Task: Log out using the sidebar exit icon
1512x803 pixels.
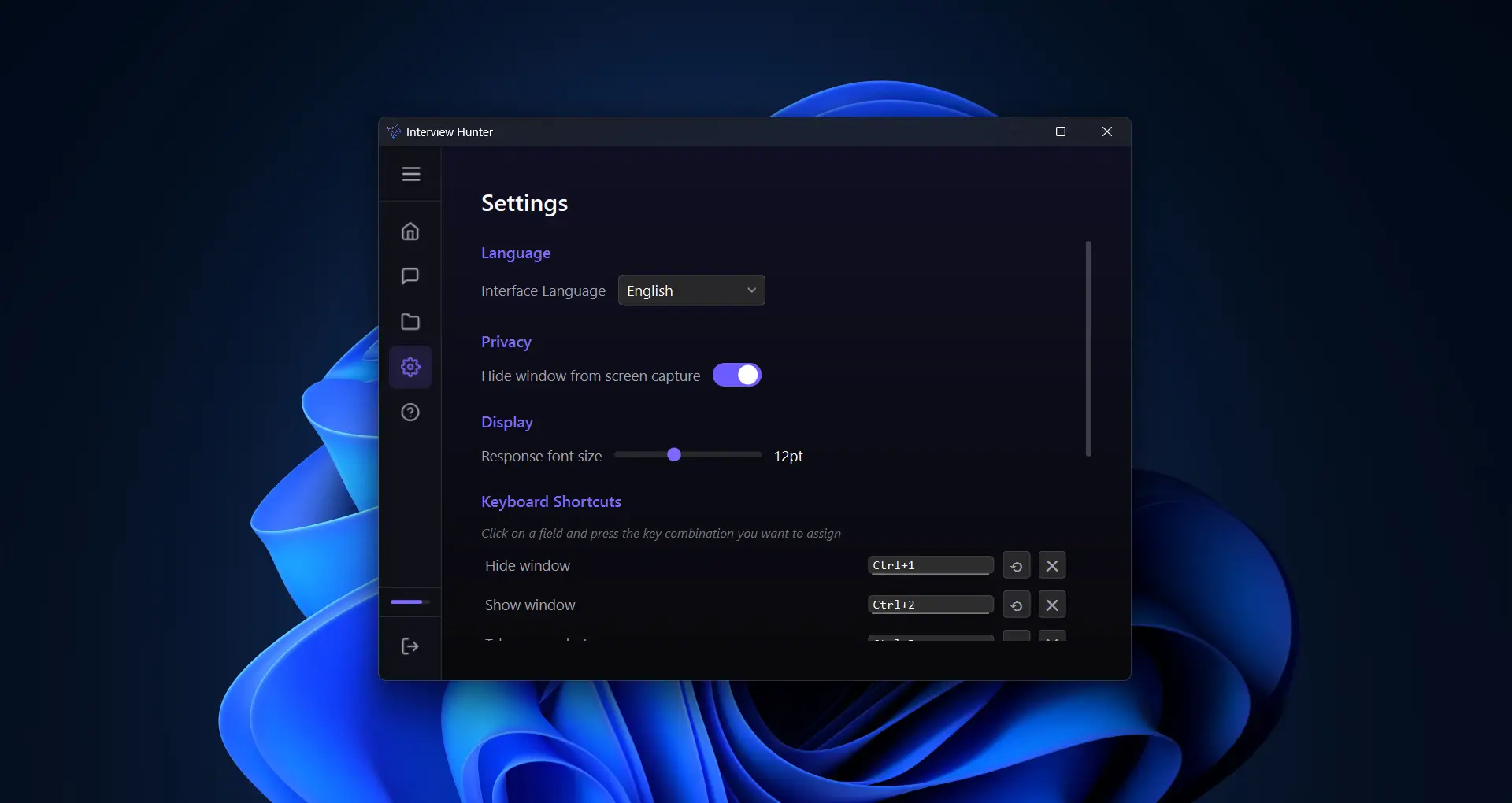Action: pyautogui.click(x=410, y=646)
